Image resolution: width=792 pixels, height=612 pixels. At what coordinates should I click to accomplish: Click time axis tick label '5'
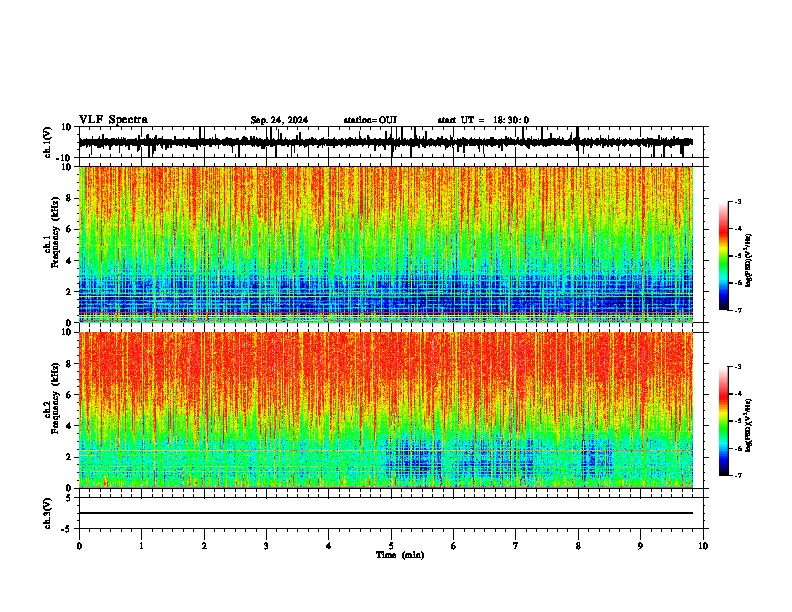[x=391, y=546]
